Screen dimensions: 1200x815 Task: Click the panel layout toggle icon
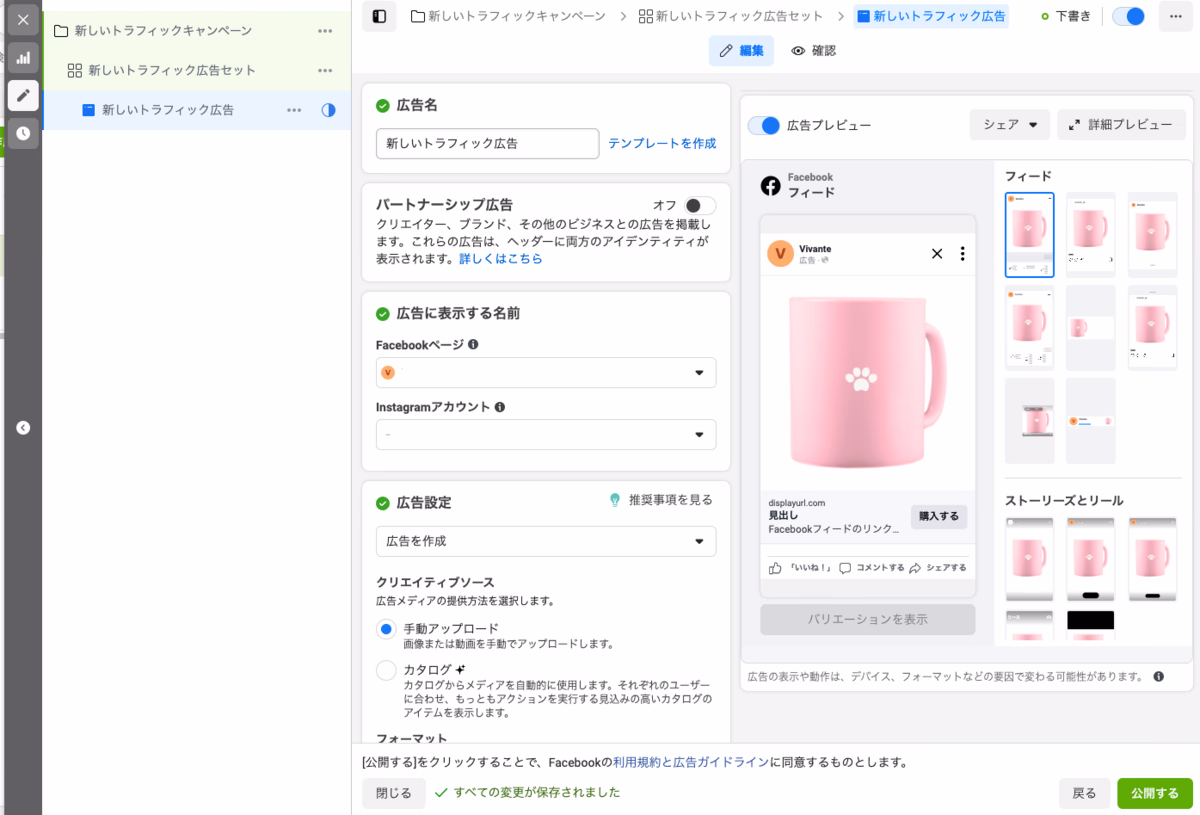pos(379,16)
